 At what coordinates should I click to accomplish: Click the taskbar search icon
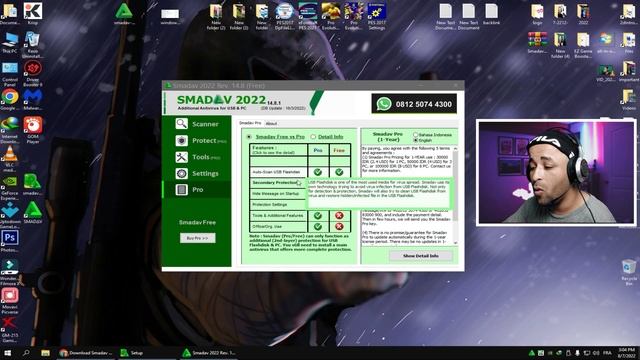(x=26, y=353)
